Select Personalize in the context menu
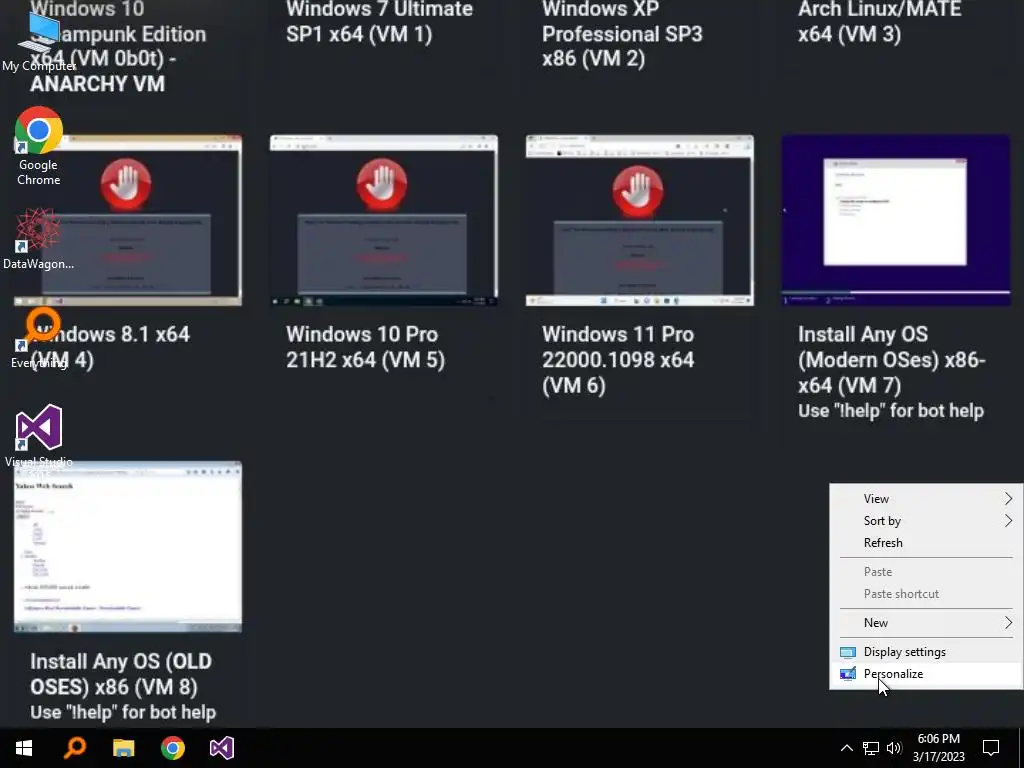The height and width of the screenshot is (768, 1024). [x=926, y=674]
